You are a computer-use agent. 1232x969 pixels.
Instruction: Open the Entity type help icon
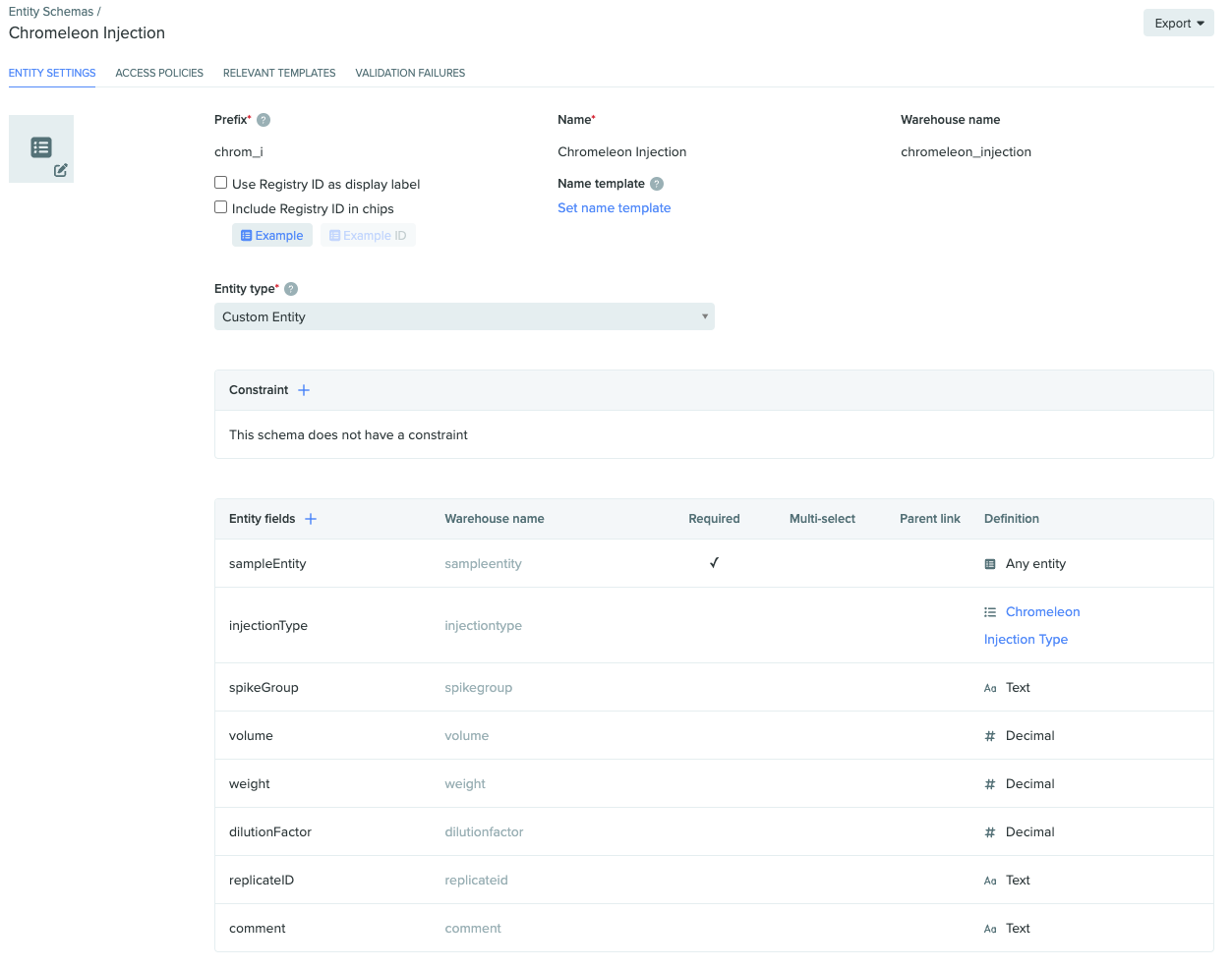pyautogui.click(x=291, y=289)
